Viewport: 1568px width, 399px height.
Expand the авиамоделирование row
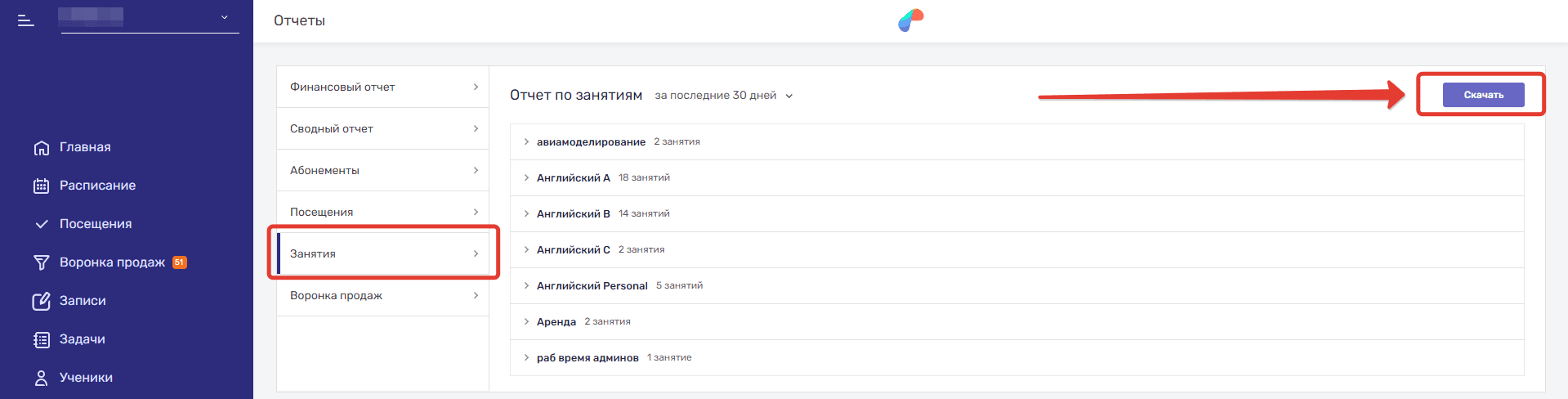click(526, 141)
